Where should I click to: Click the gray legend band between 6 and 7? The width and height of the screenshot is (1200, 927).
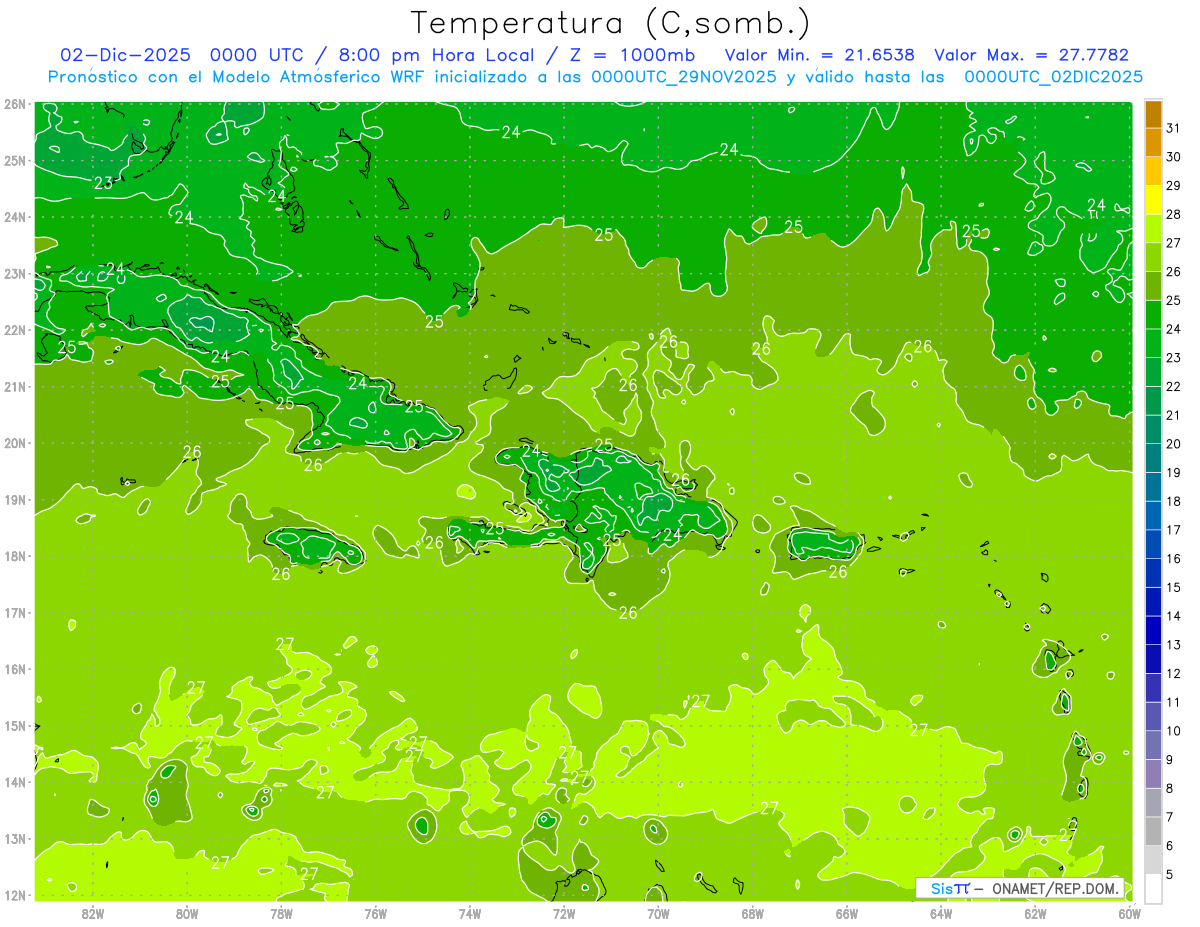click(x=1153, y=831)
